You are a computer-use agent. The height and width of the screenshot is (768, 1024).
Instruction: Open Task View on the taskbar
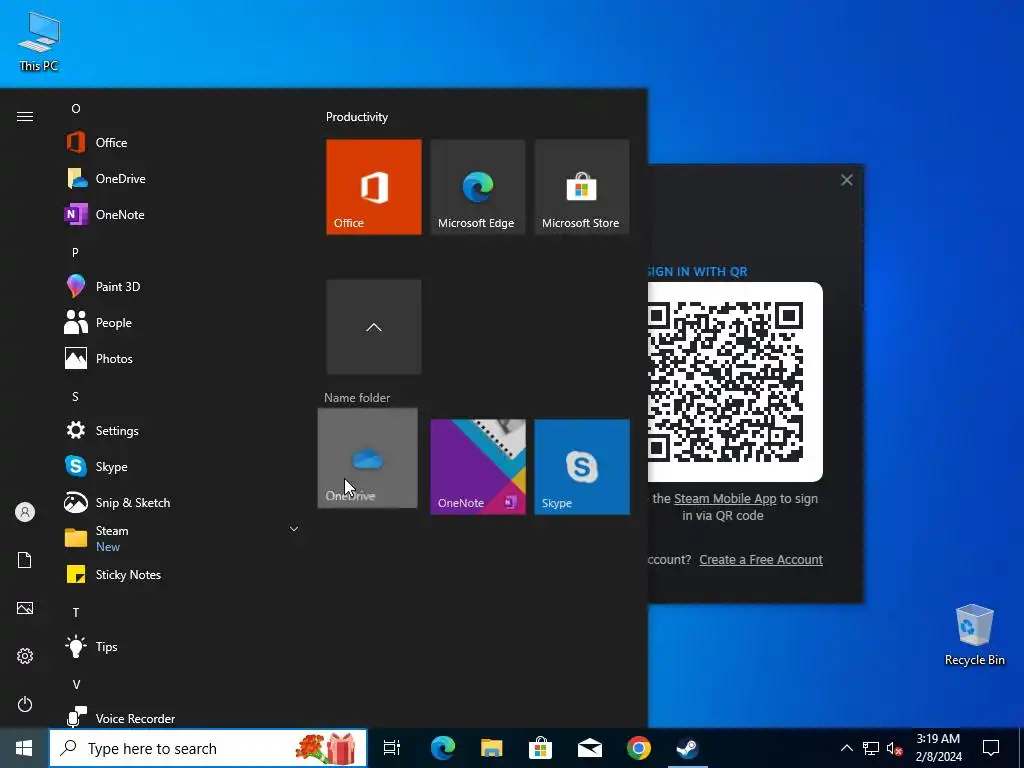click(392, 748)
